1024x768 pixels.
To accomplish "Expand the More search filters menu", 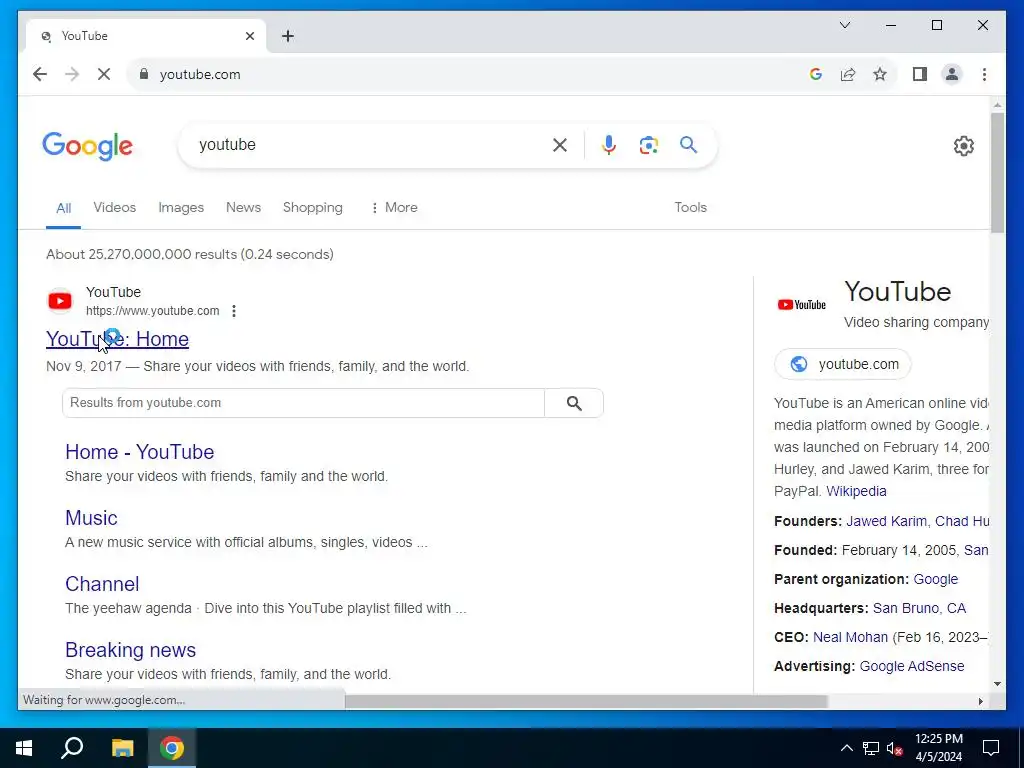I will coord(394,208).
